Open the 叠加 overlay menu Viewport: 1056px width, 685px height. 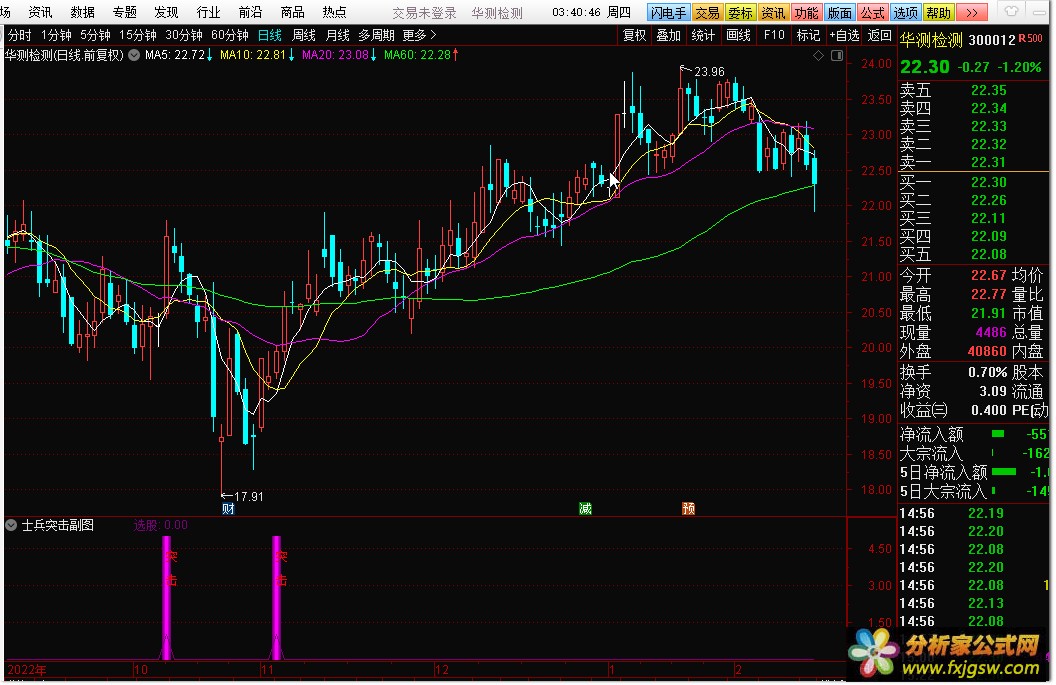[669, 35]
